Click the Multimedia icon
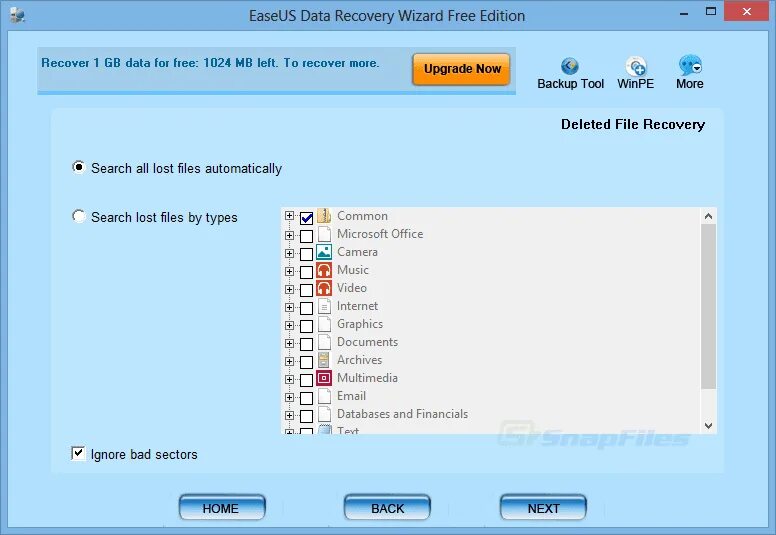 pyautogui.click(x=324, y=378)
